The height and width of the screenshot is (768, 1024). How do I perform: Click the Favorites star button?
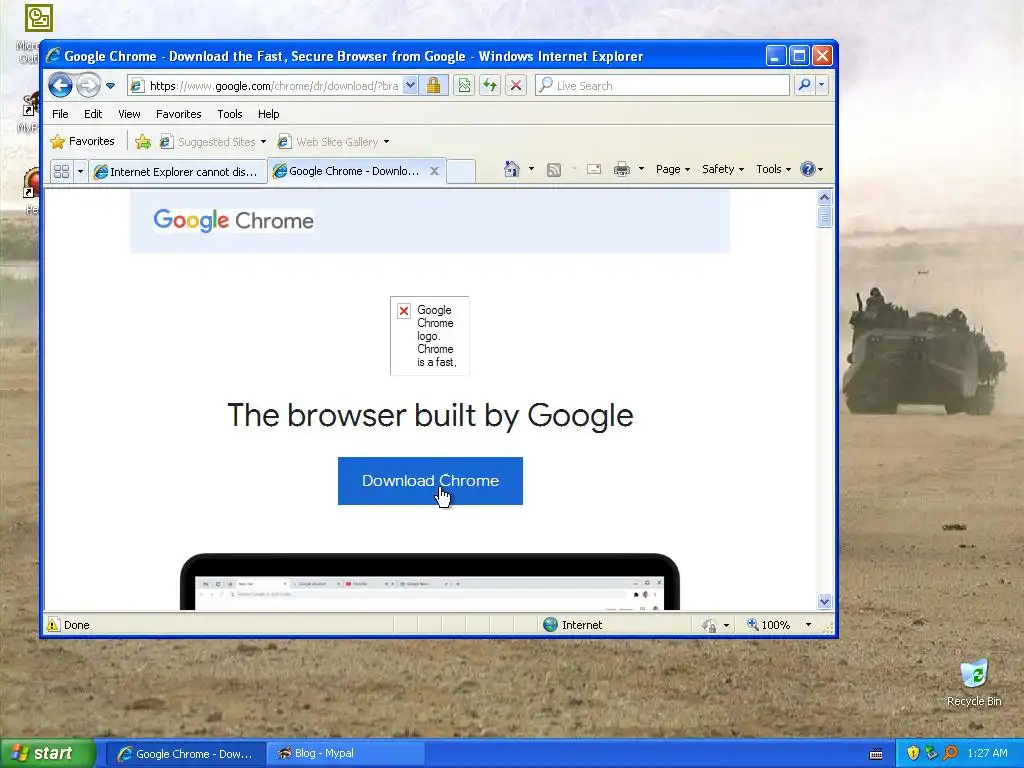(83, 141)
